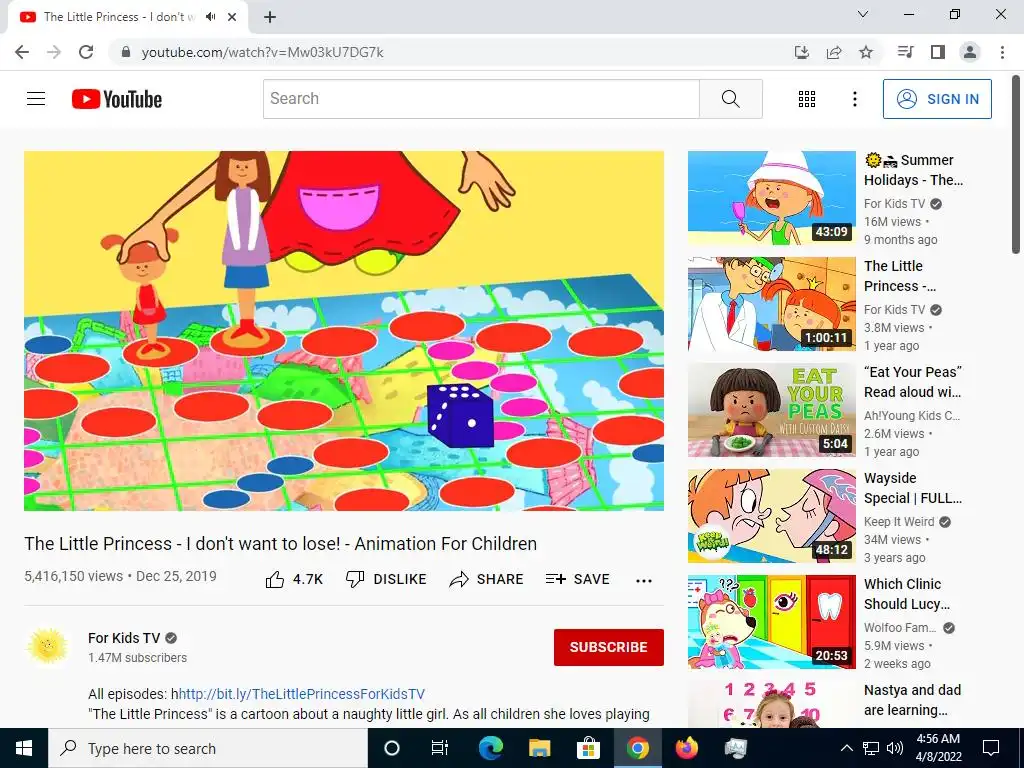Screen dimensions: 1024x768
Task: Open volume control in system tray
Action: pyautogui.click(x=895, y=748)
